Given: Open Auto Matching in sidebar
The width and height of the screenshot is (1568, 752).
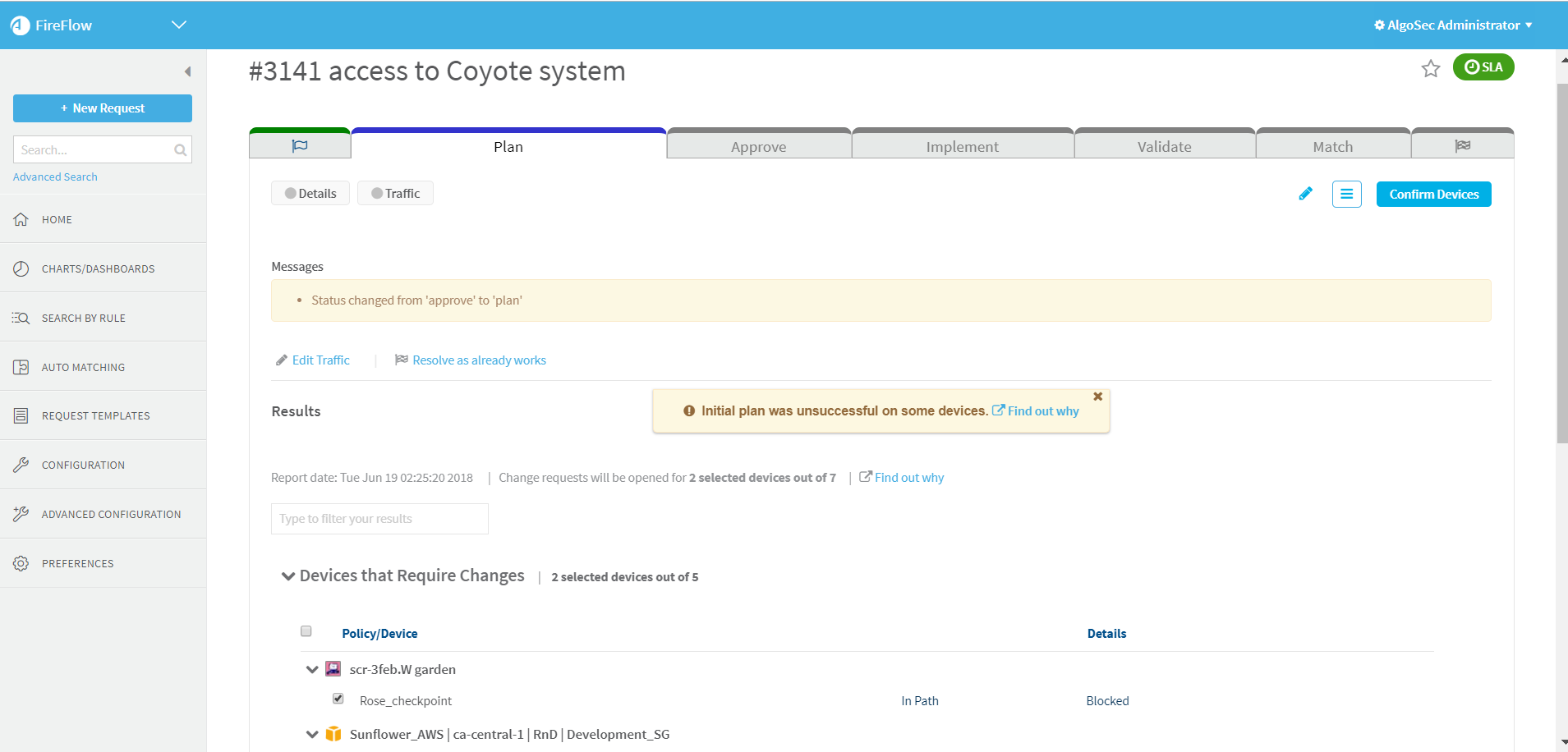Looking at the screenshot, I should [x=83, y=368].
